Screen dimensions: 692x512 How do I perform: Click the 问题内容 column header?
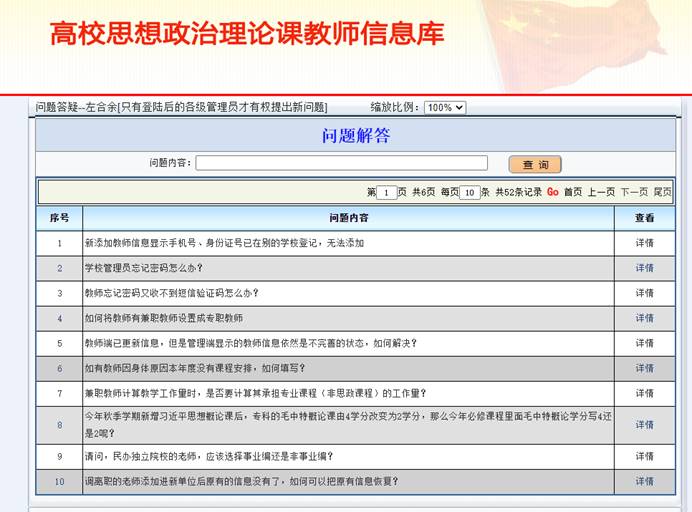(x=348, y=218)
